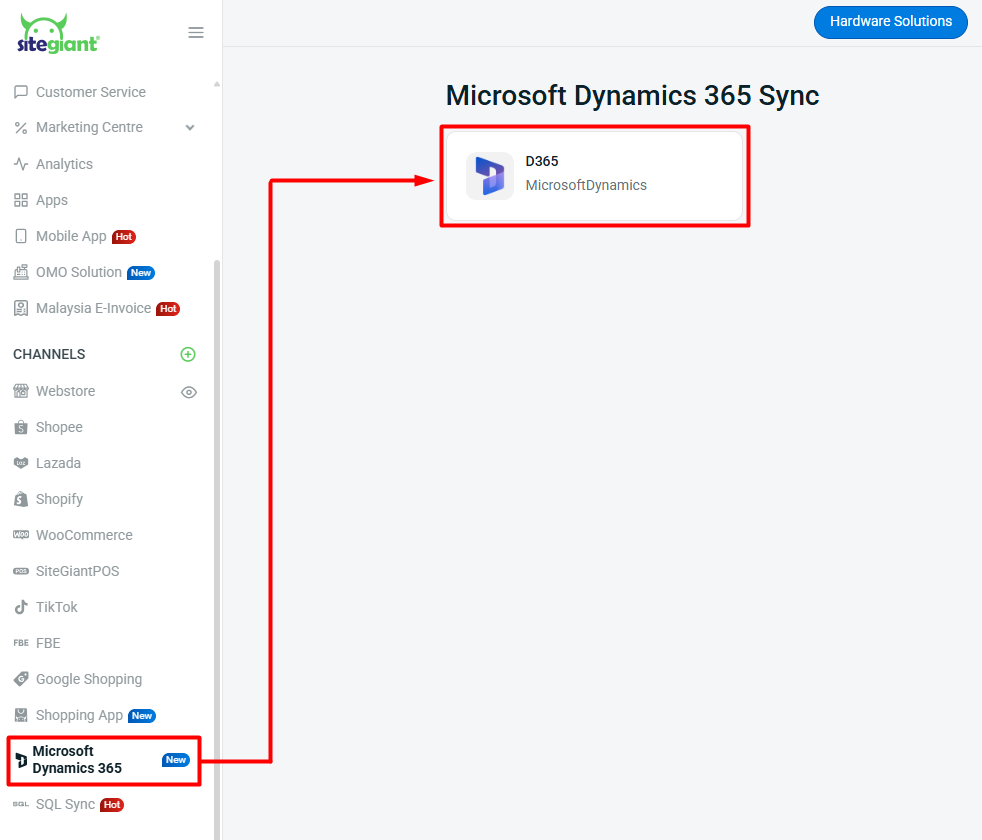Screen dimensions: 982x840
Task: Add a channel with green plus icon
Action: point(188,354)
